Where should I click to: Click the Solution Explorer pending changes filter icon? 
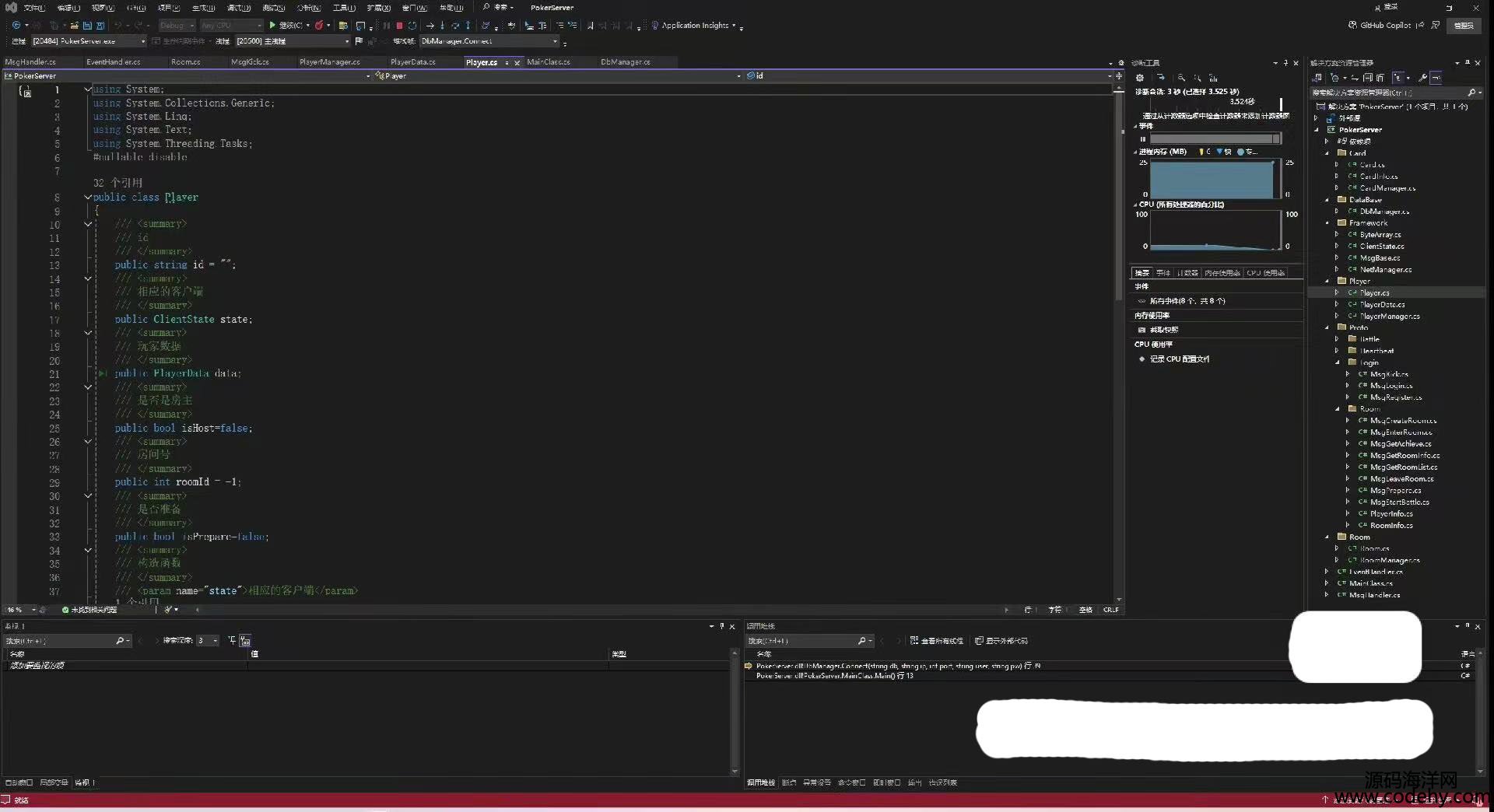pyautogui.click(x=1335, y=78)
